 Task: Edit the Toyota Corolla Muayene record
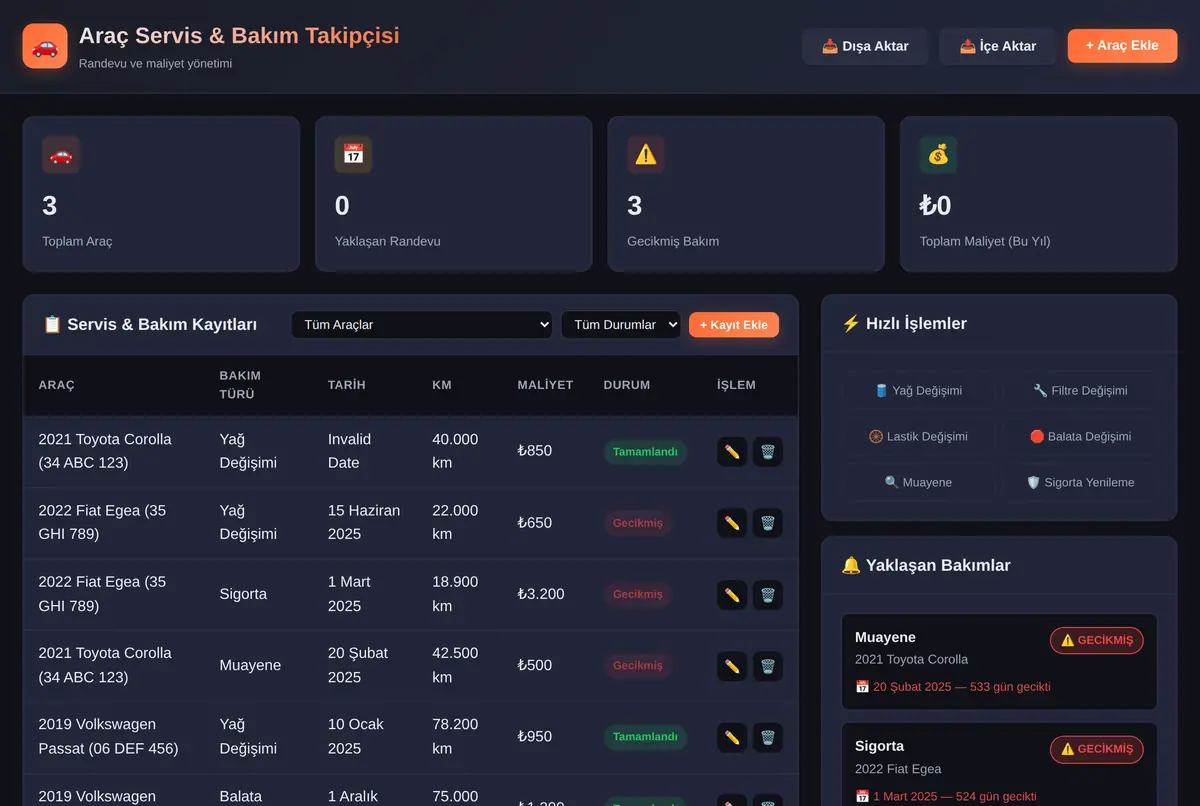[x=732, y=666]
